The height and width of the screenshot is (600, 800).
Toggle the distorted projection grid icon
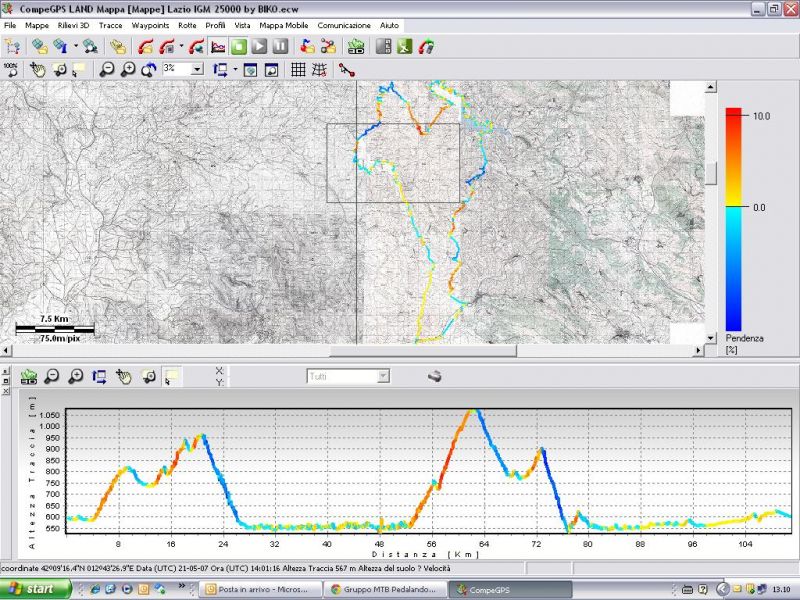[319, 69]
